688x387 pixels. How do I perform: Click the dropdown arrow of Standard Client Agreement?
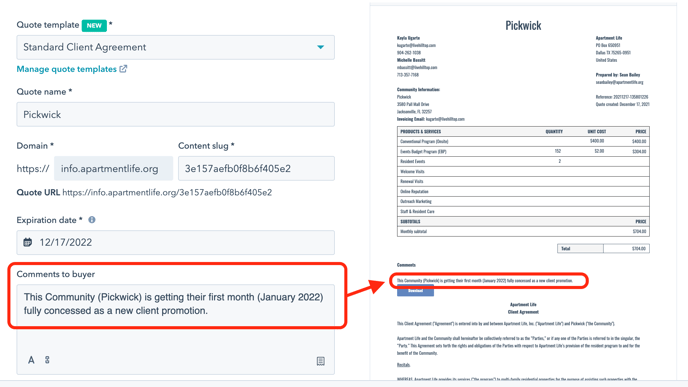[321, 47]
